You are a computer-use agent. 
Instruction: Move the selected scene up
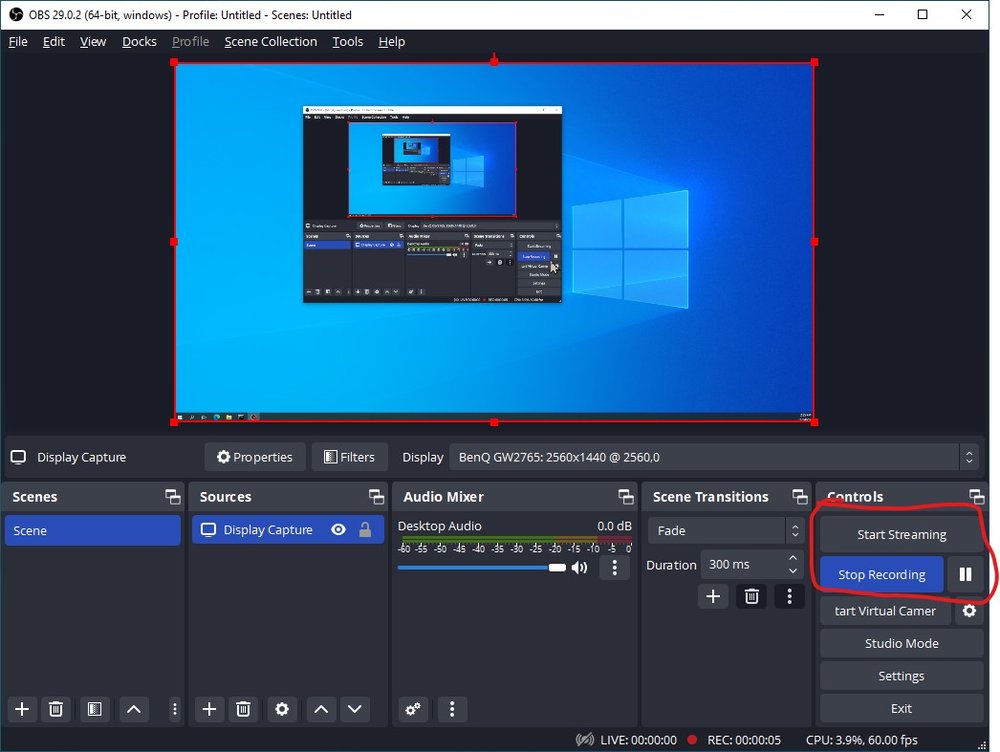[134, 709]
